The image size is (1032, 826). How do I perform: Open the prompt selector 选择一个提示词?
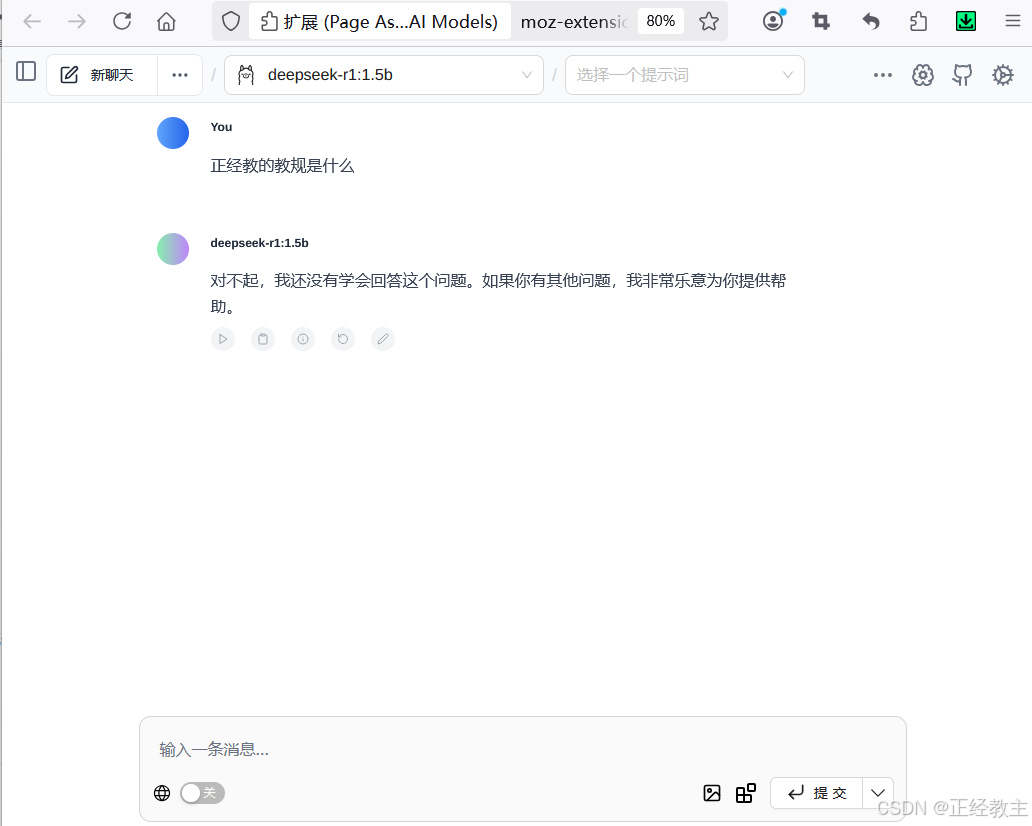click(684, 75)
